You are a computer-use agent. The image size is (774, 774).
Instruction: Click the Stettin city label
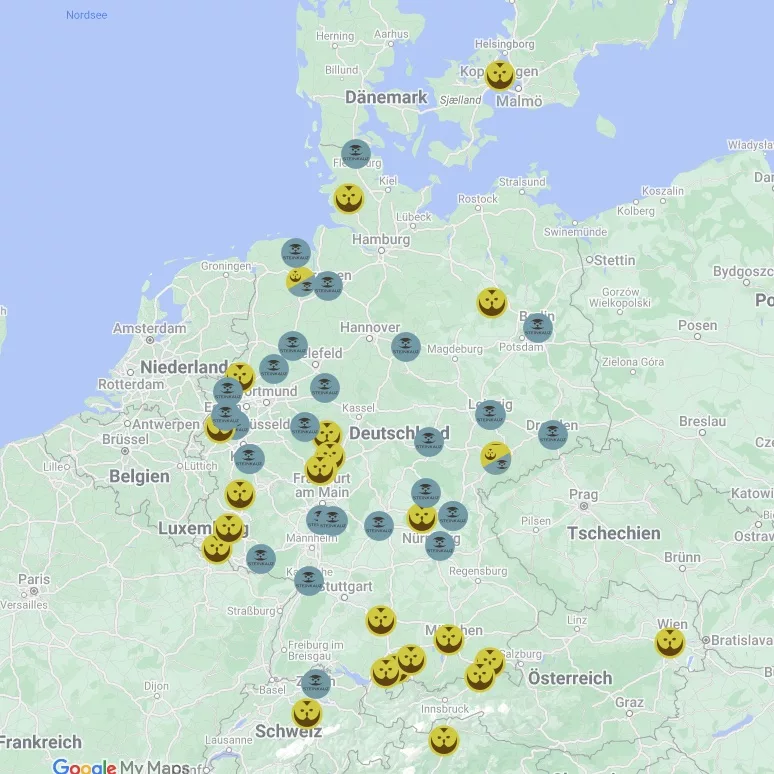click(x=614, y=260)
